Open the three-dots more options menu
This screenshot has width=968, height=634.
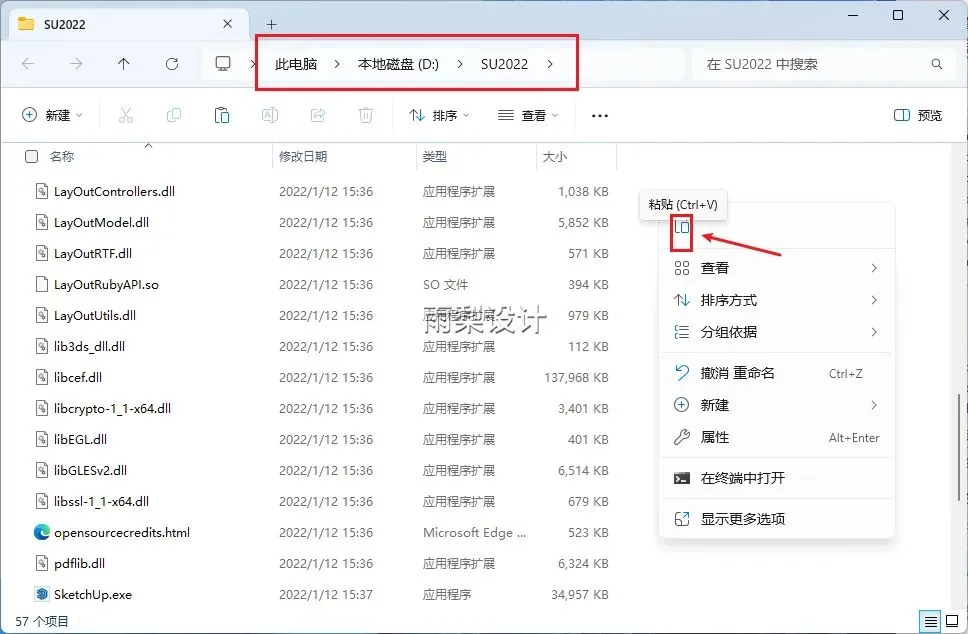599,115
